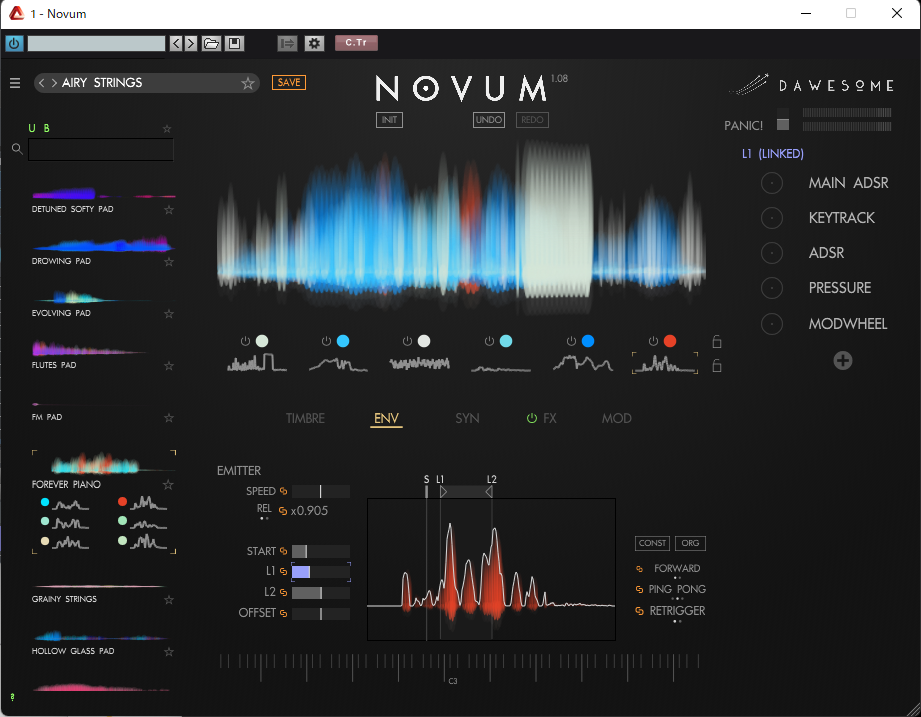Click the KEYTRACK modulator circle
This screenshot has height=717, width=921.
(x=772, y=218)
